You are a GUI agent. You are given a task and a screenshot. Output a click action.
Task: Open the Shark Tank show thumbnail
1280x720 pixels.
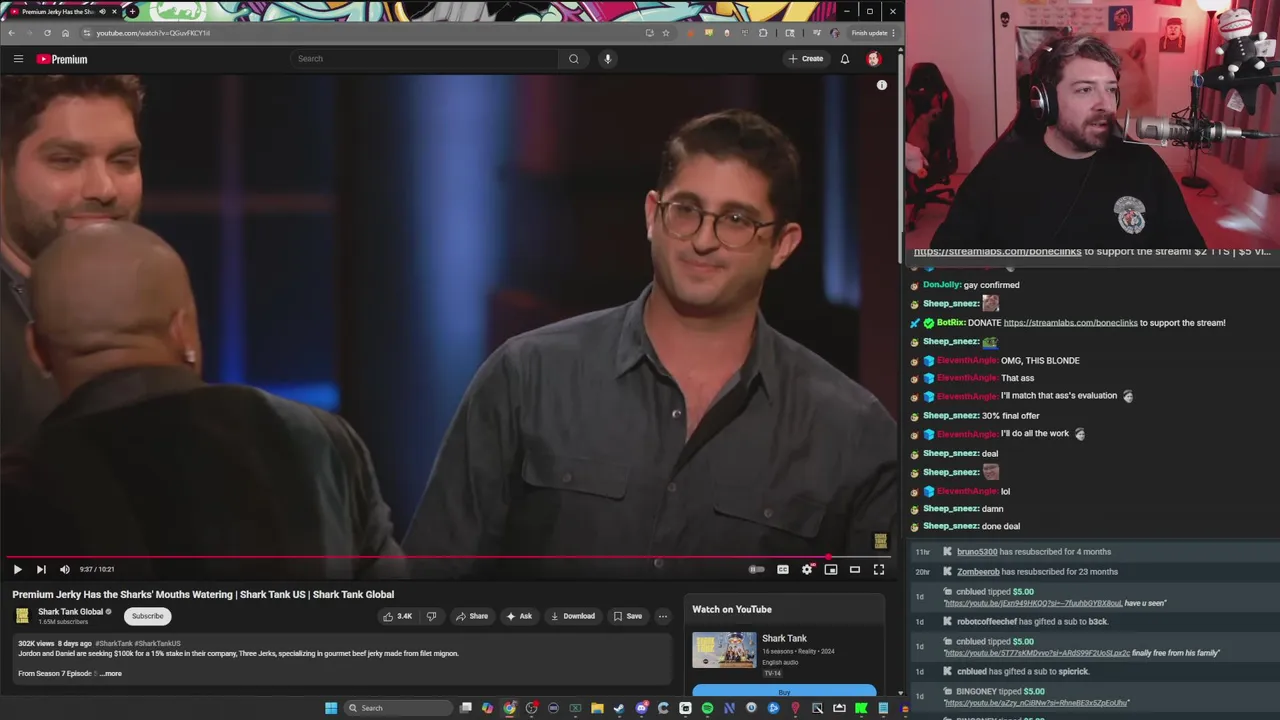pos(724,651)
